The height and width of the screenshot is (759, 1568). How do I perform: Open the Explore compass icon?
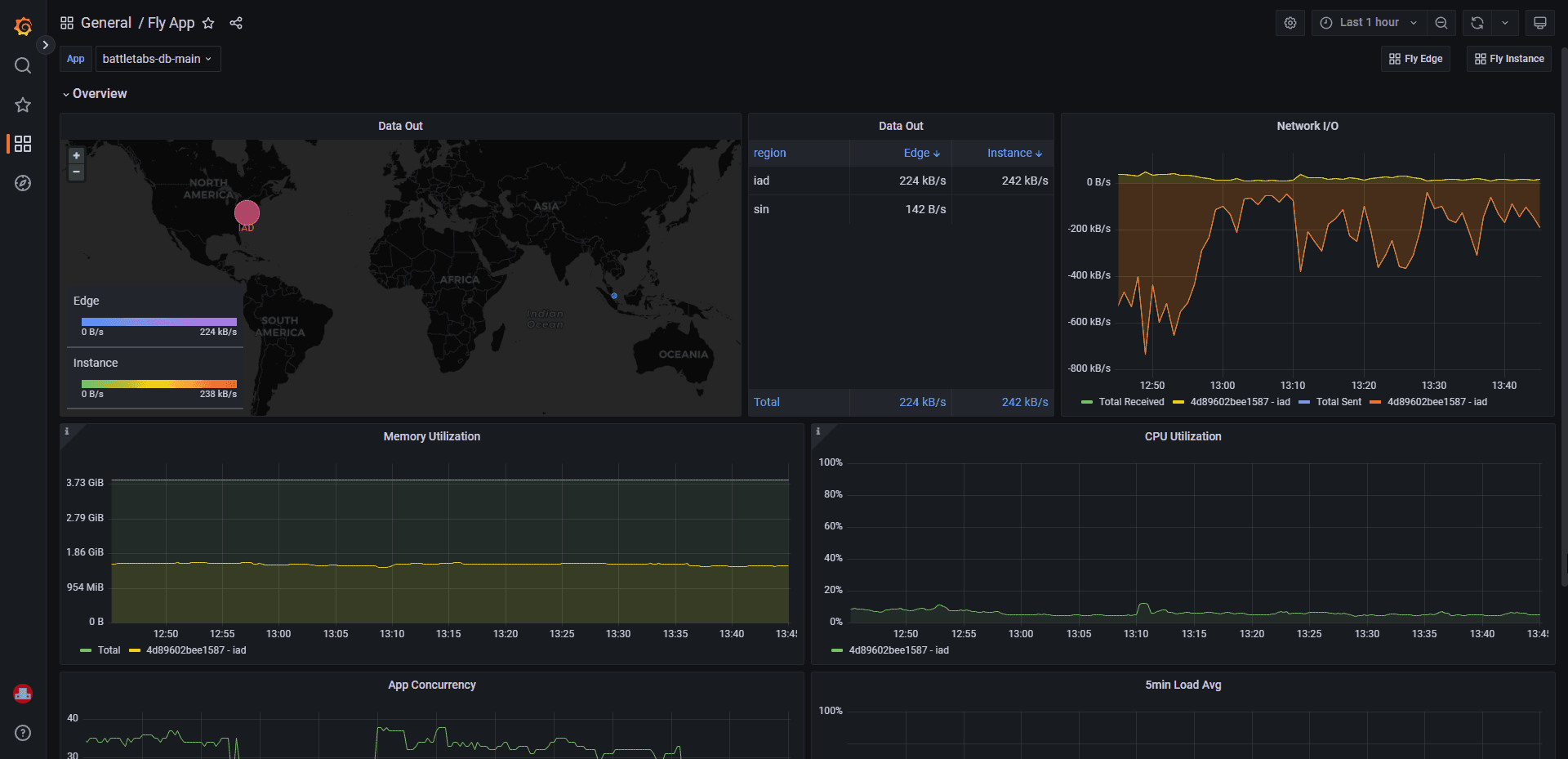[x=23, y=183]
